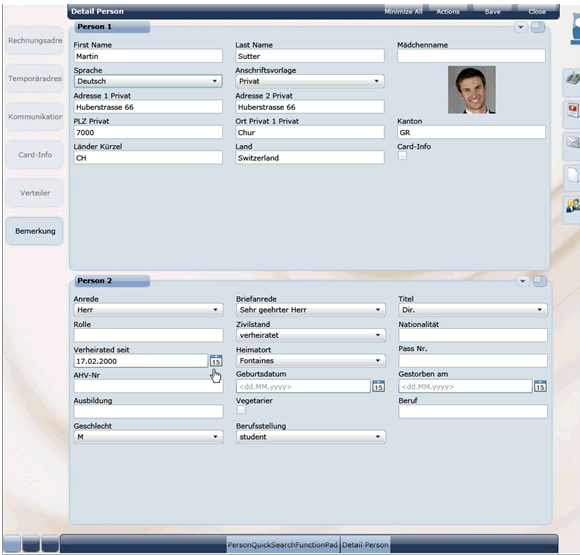Click the empty Ausbildung field
The image size is (580, 555).
point(148,411)
